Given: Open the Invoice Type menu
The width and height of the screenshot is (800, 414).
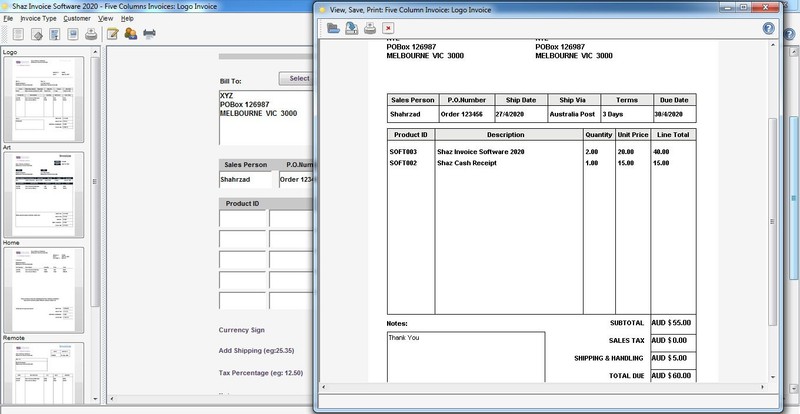Looking at the screenshot, I should pos(38,18).
